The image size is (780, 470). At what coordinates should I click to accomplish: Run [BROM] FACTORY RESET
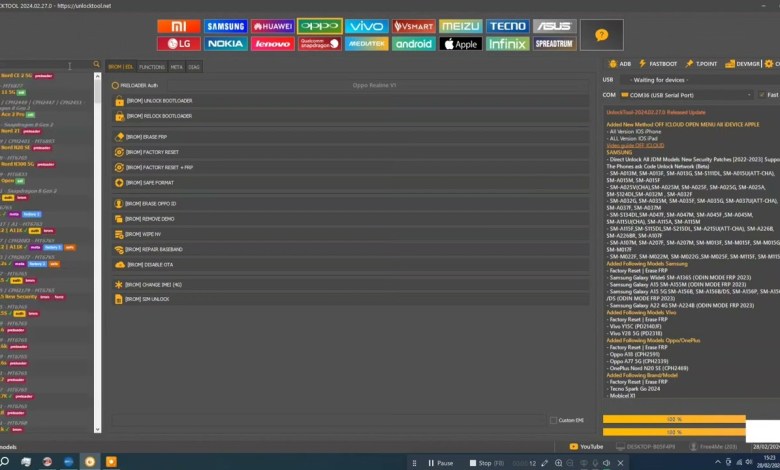[x=351, y=152]
